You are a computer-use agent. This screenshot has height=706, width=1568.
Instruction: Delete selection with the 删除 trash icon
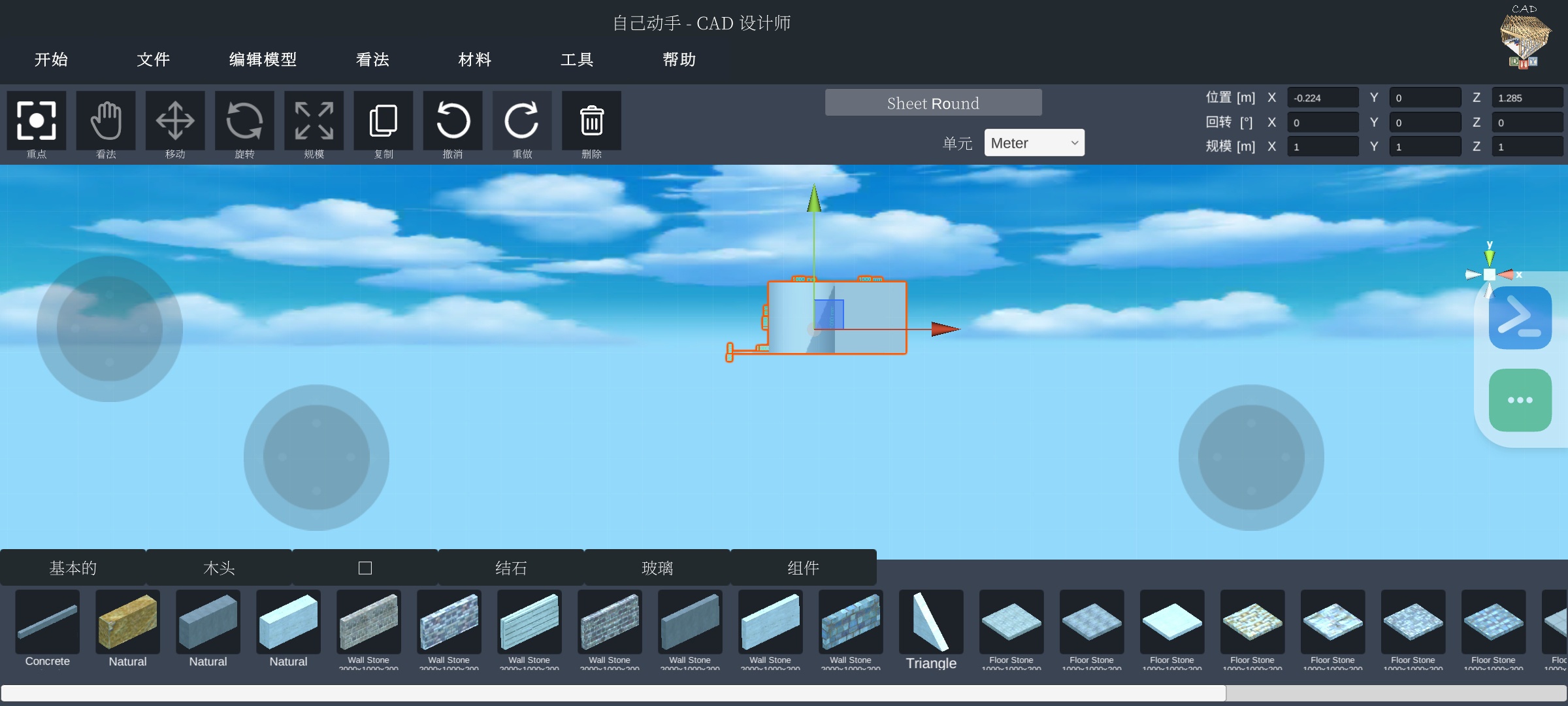(x=591, y=121)
